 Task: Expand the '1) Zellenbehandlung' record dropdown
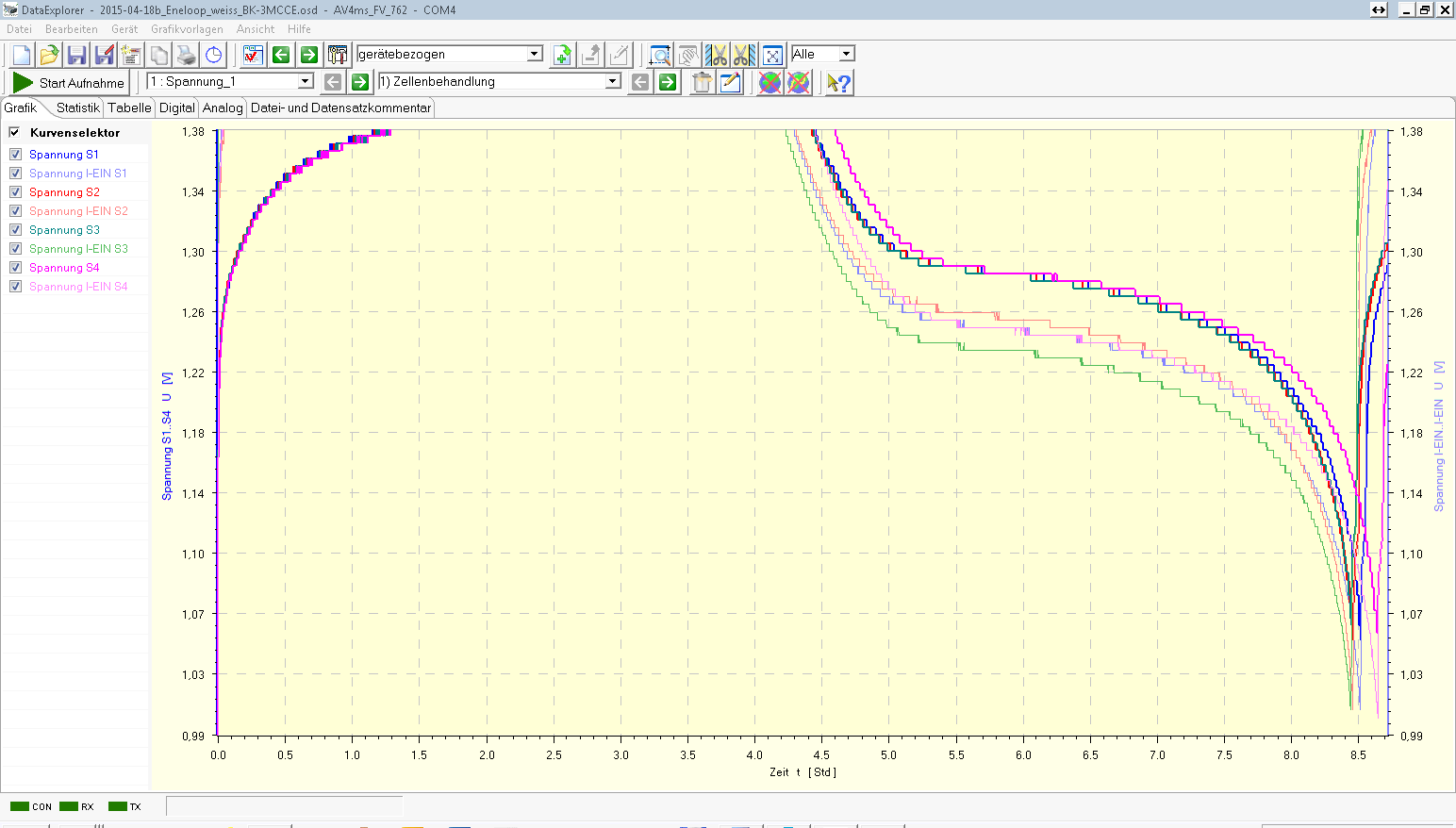tap(613, 81)
